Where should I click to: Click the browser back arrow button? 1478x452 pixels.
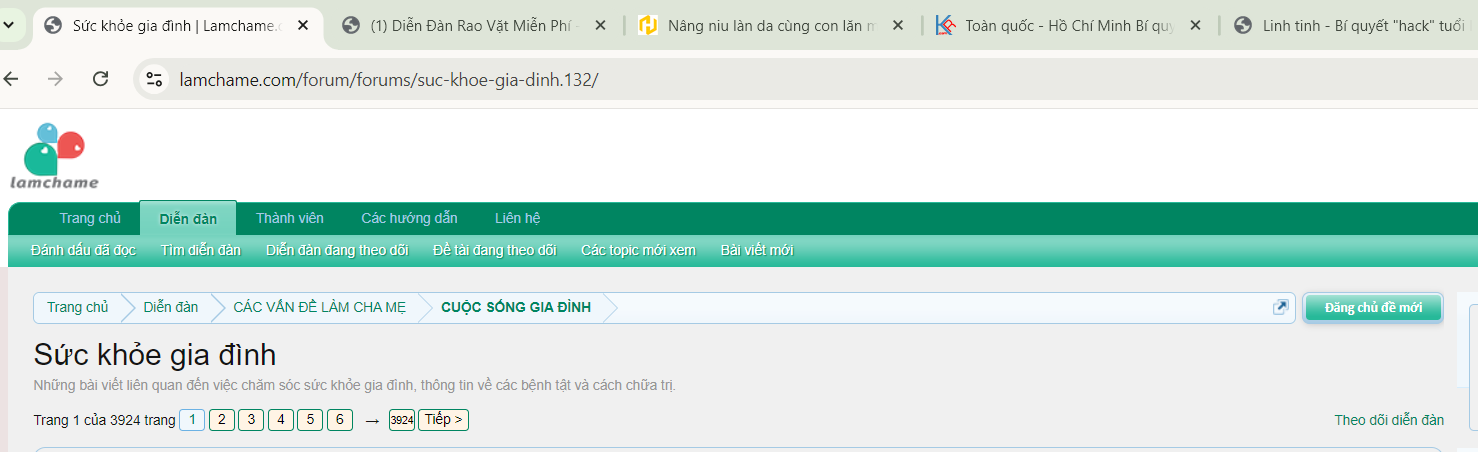(x=11, y=79)
